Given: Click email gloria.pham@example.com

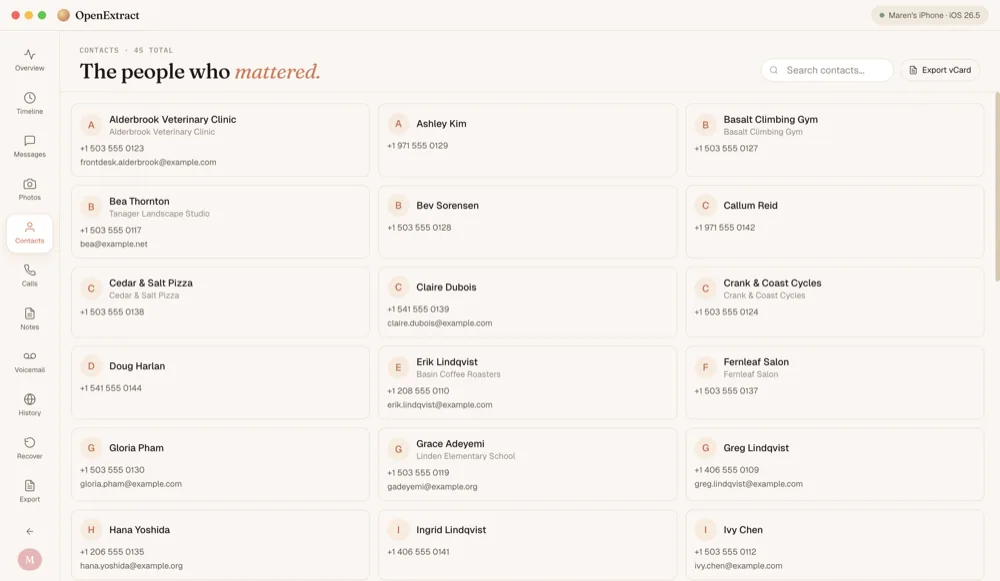Looking at the screenshot, I should tap(131, 484).
